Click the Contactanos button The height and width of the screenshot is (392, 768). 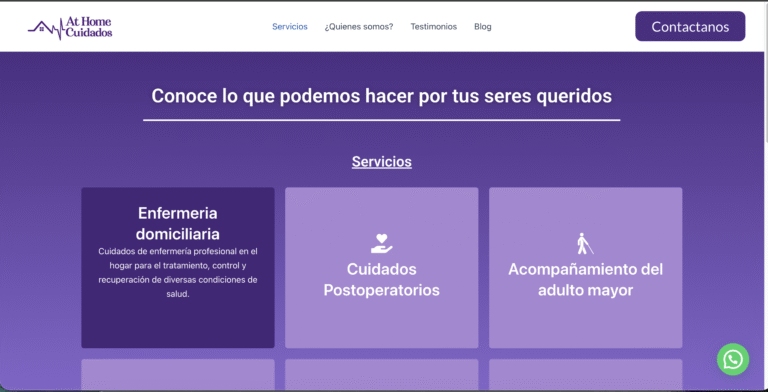tap(690, 26)
